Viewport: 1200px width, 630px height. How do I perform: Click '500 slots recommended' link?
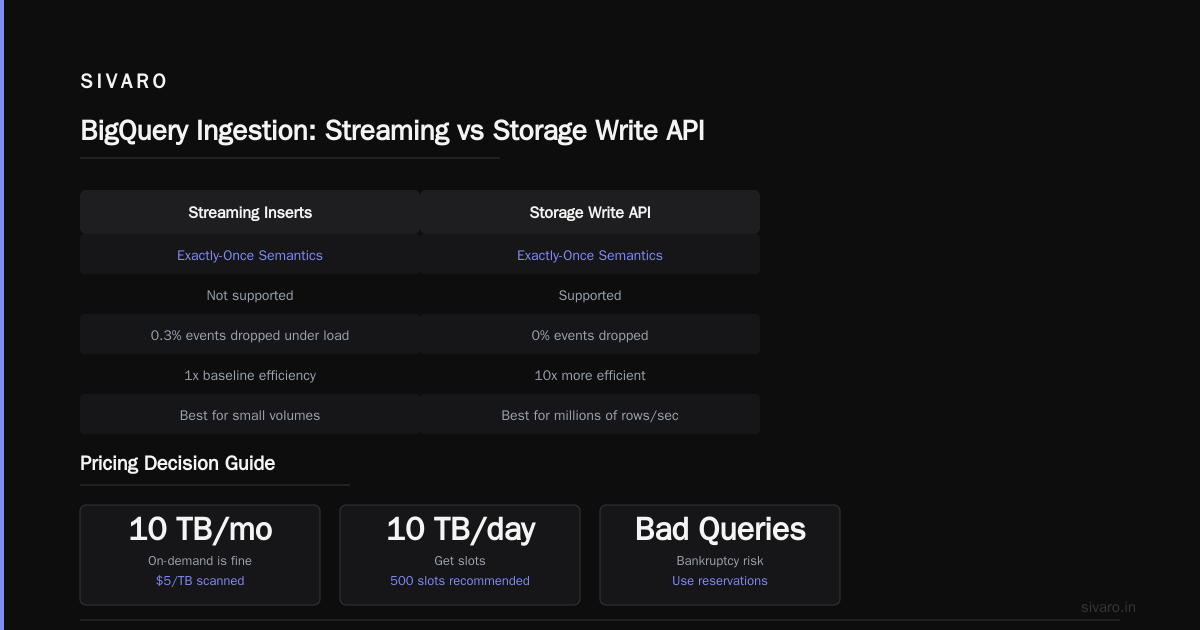pyautogui.click(x=460, y=581)
